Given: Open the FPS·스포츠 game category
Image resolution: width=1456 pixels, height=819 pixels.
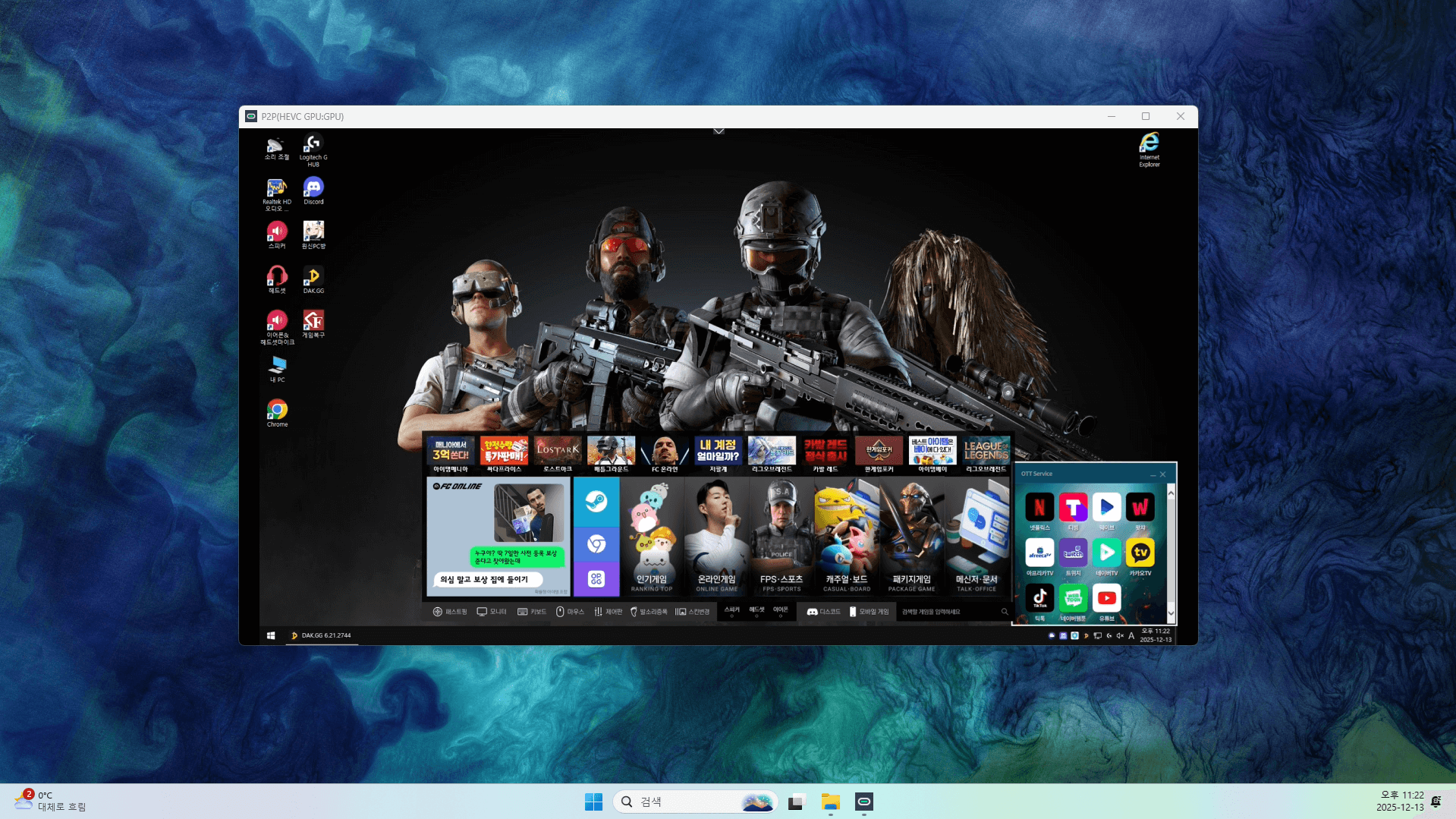Looking at the screenshot, I should (781, 537).
